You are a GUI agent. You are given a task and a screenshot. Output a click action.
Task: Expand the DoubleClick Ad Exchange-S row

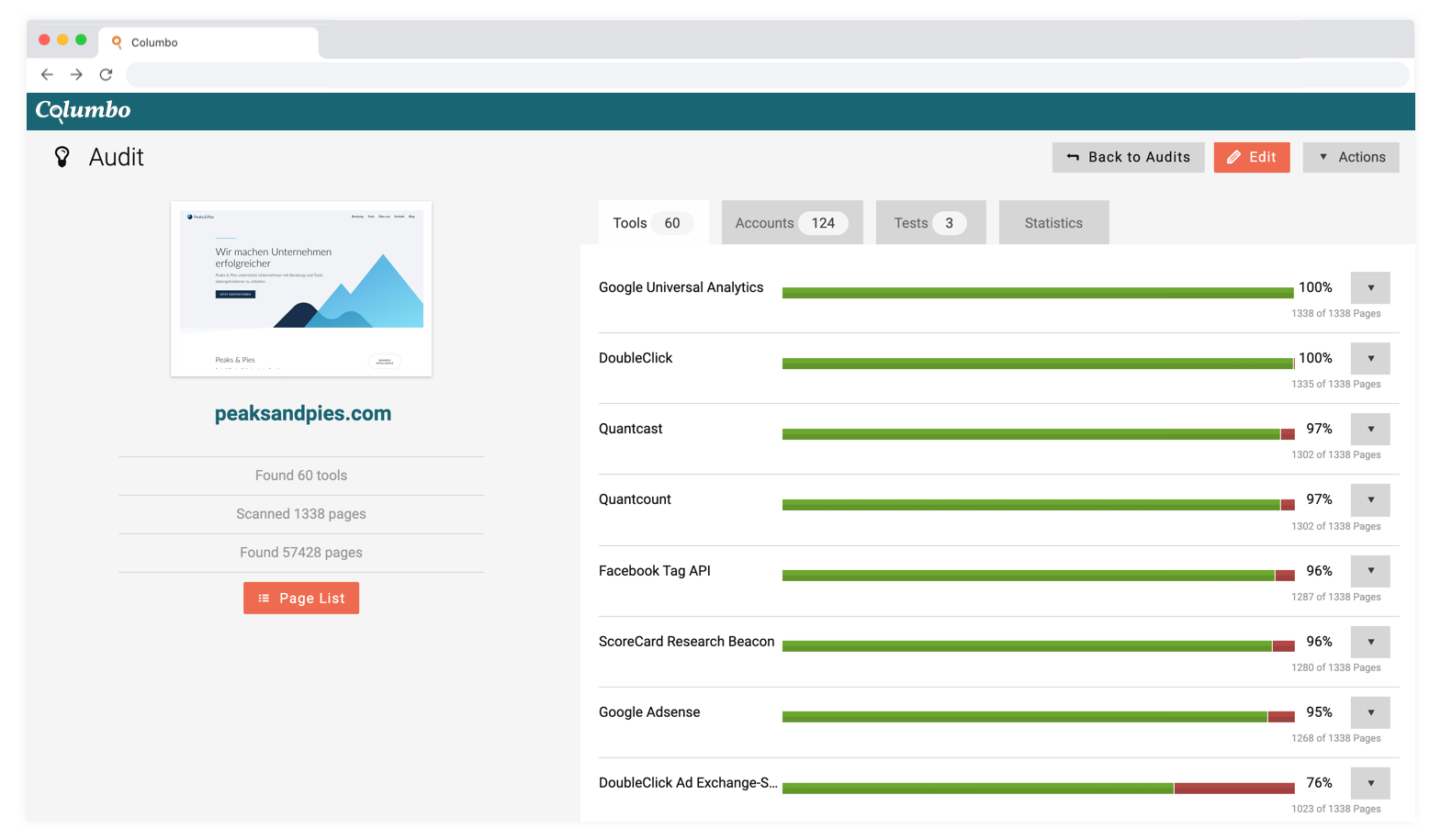pos(1370,782)
